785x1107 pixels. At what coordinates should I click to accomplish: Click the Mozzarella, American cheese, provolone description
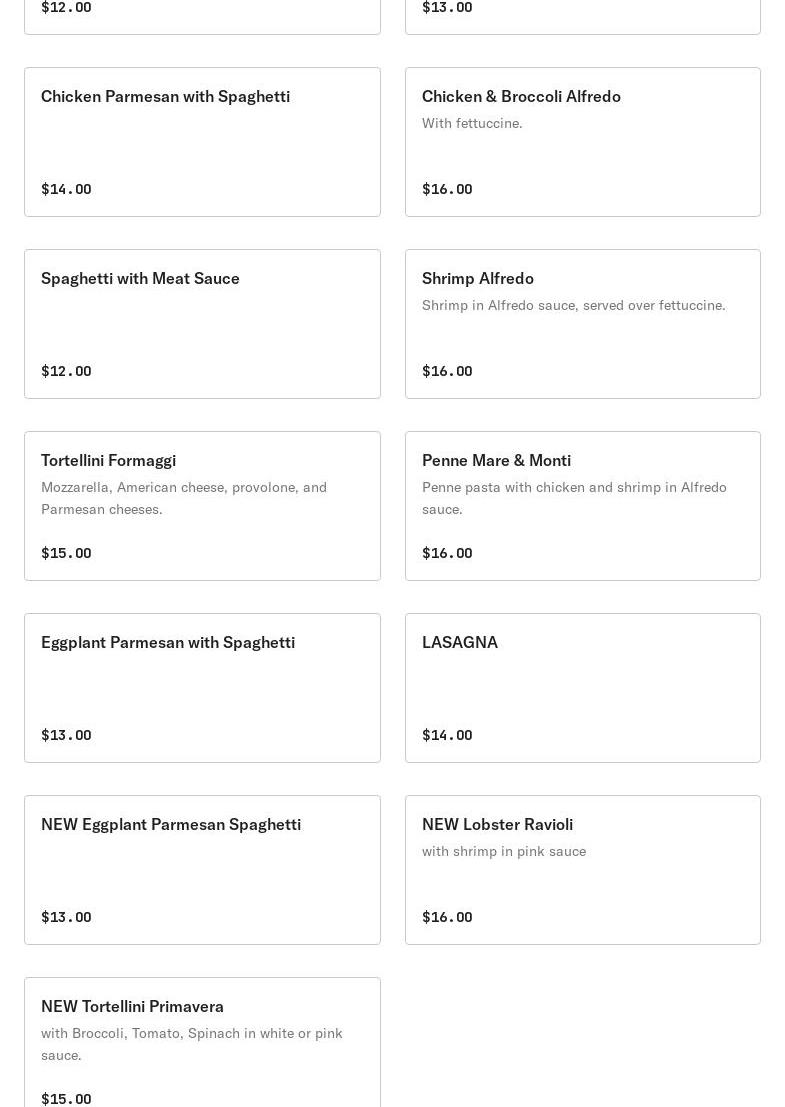point(184,498)
